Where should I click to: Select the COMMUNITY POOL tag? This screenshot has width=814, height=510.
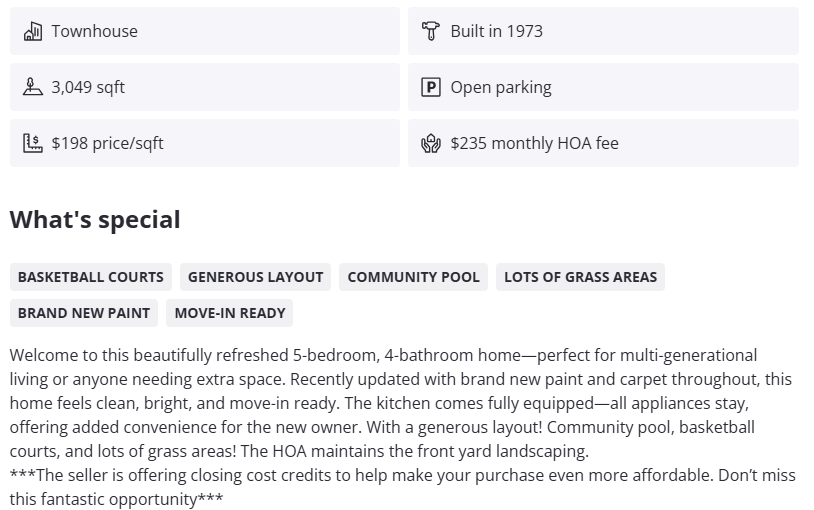point(413,277)
